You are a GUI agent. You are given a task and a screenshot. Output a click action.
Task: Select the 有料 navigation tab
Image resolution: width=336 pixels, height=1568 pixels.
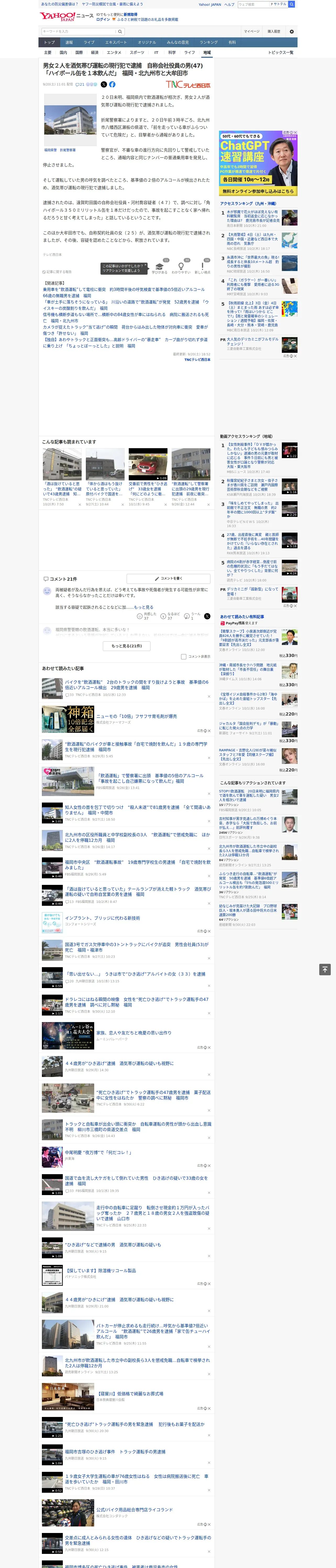pos(232,43)
